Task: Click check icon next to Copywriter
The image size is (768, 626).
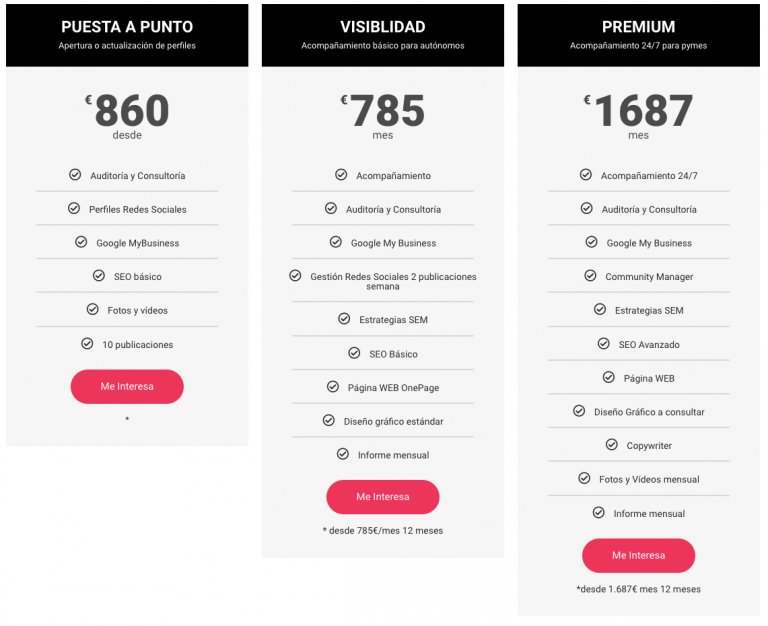Action: click(612, 445)
